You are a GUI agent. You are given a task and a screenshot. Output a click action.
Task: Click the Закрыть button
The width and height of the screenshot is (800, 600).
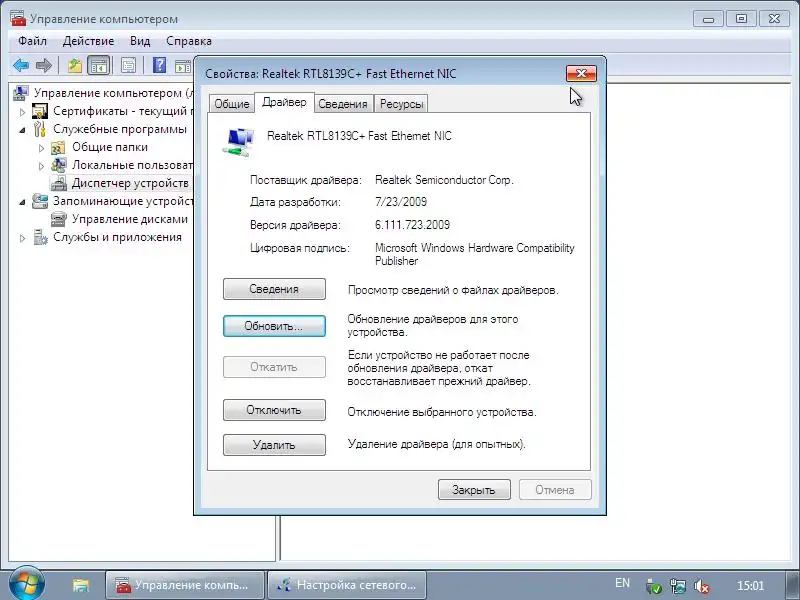pyautogui.click(x=474, y=490)
